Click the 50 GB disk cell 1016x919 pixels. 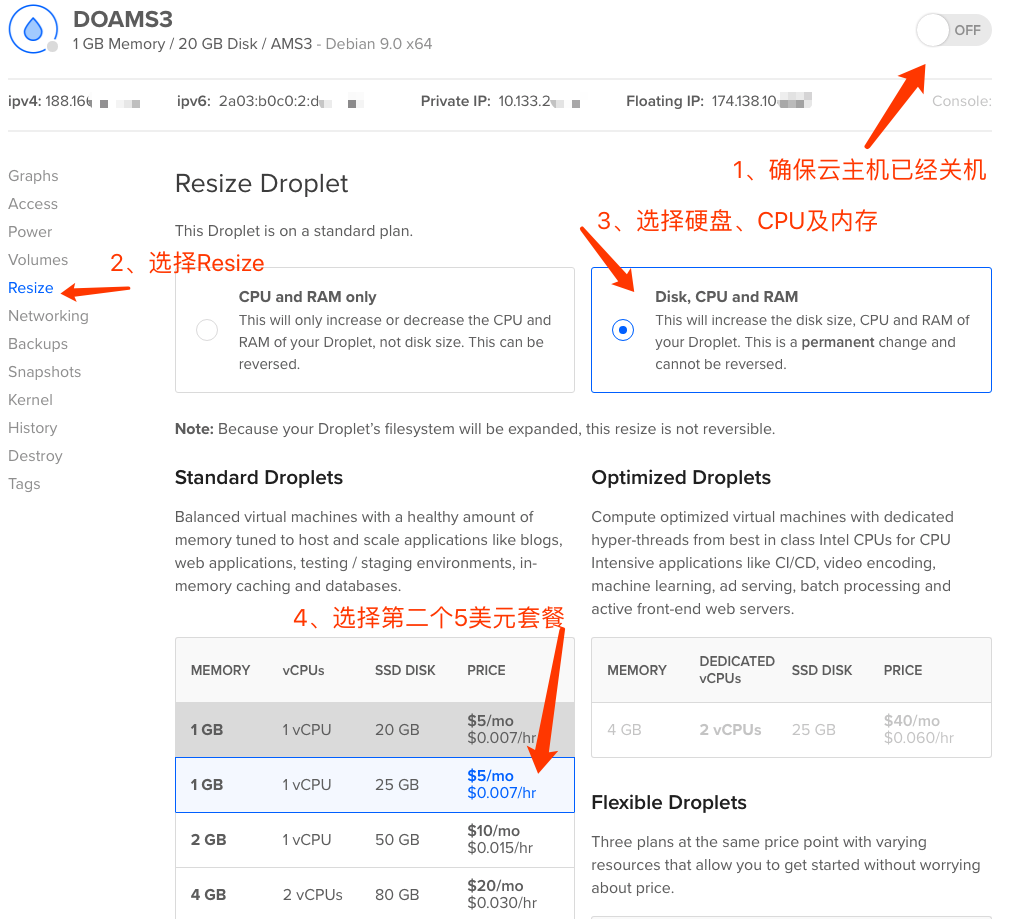(397, 839)
